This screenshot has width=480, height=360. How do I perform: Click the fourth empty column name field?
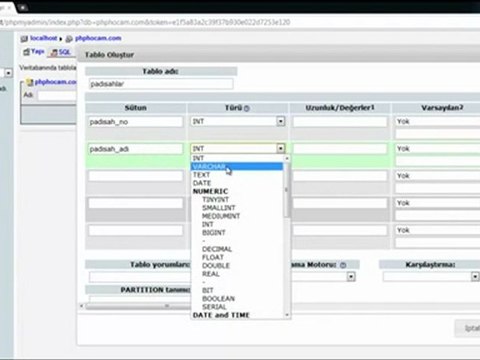(x=136, y=203)
